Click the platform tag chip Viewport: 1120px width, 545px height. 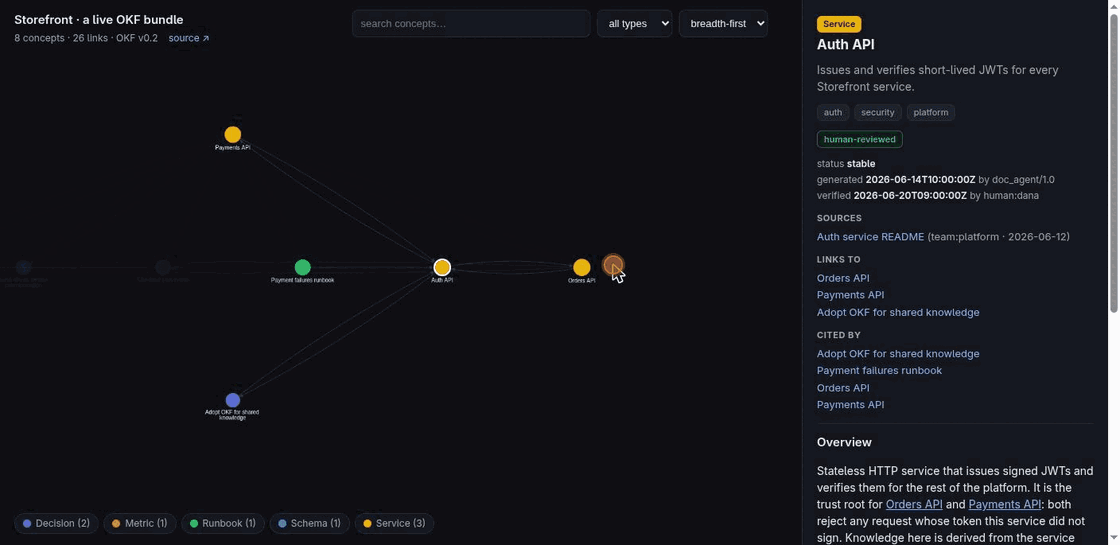[x=931, y=112]
